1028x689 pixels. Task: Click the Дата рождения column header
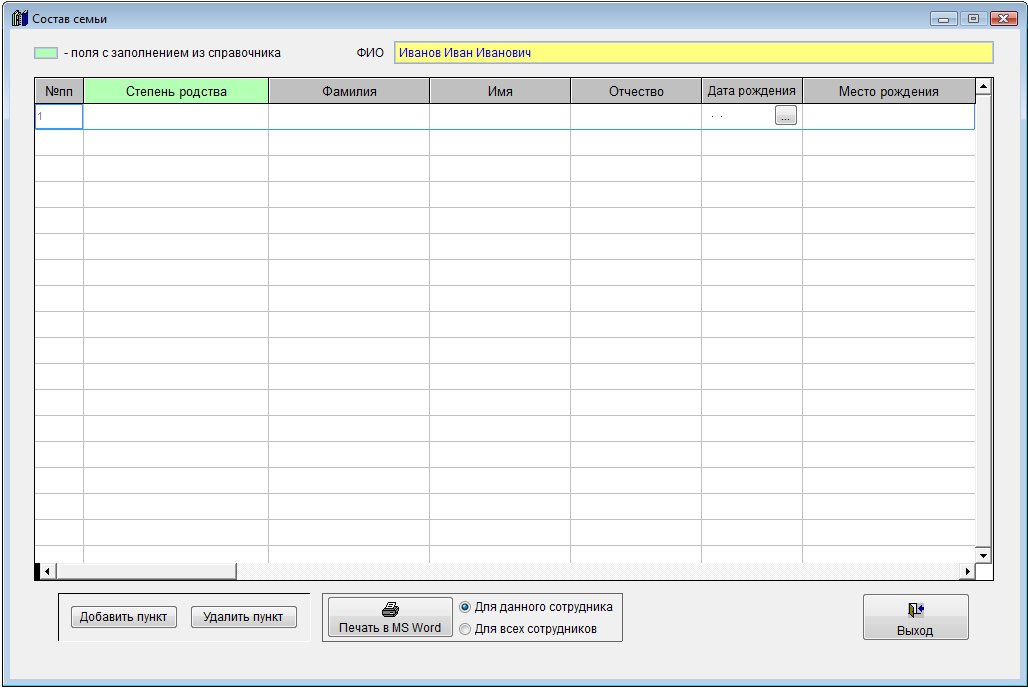(751, 91)
